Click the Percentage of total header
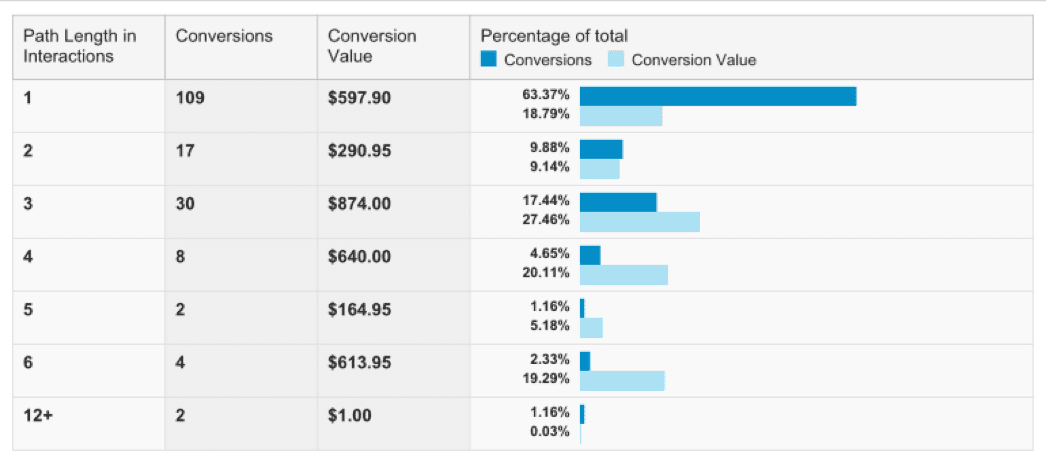This screenshot has height=463, width=1046. click(554, 36)
